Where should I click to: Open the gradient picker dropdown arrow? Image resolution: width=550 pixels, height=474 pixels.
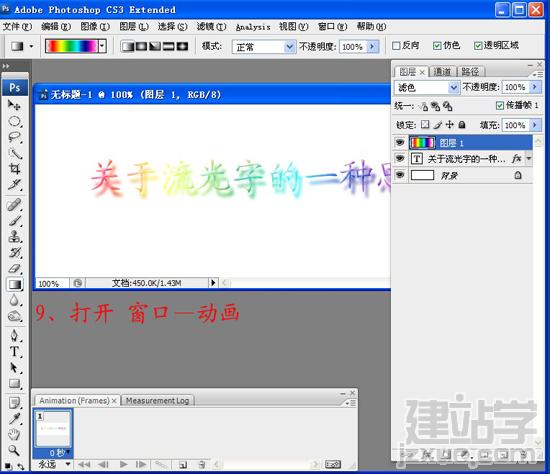click(102, 46)
